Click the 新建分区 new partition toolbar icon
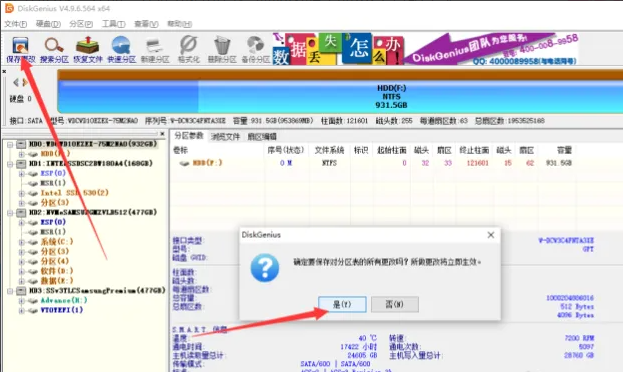The image size is (623, 372). [155, 50]
